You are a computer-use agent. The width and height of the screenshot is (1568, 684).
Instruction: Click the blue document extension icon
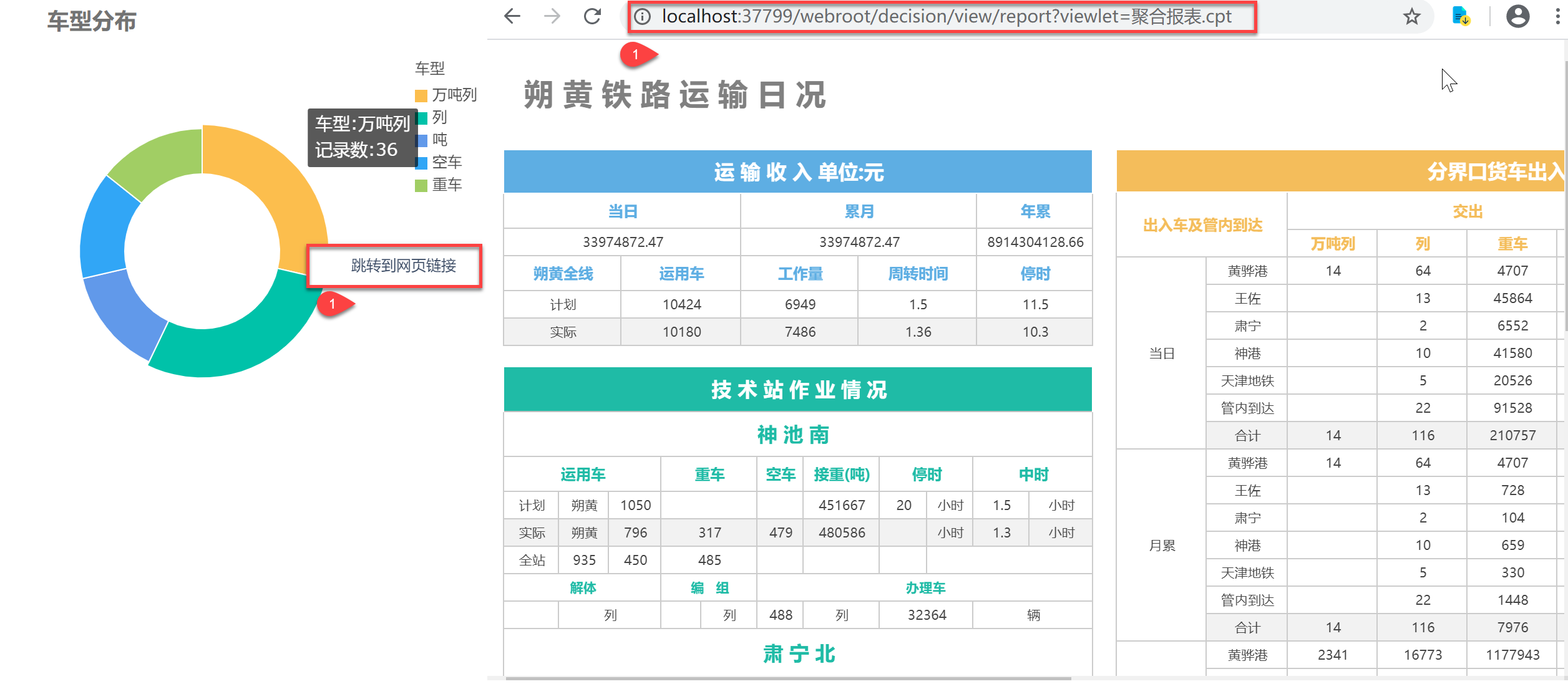(x=1460, y=16)
